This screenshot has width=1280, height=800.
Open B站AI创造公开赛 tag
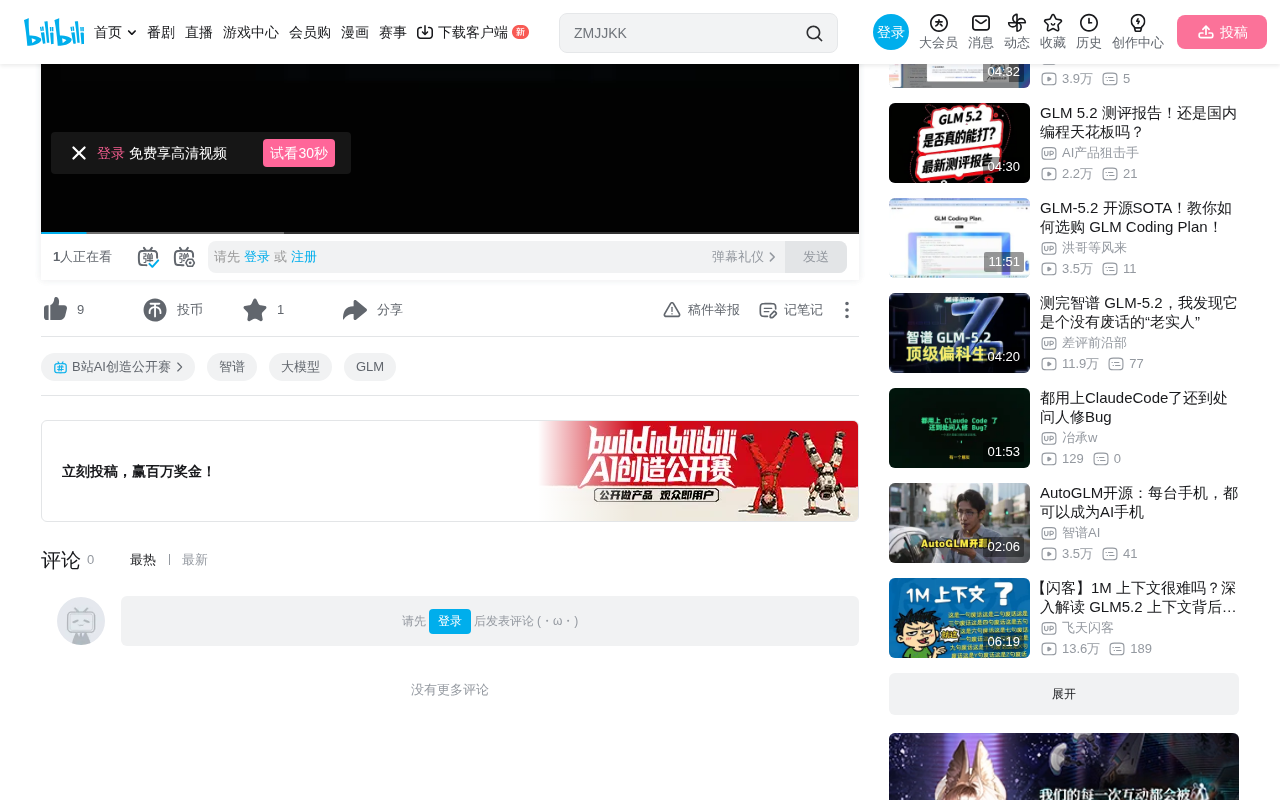point(118,367)
